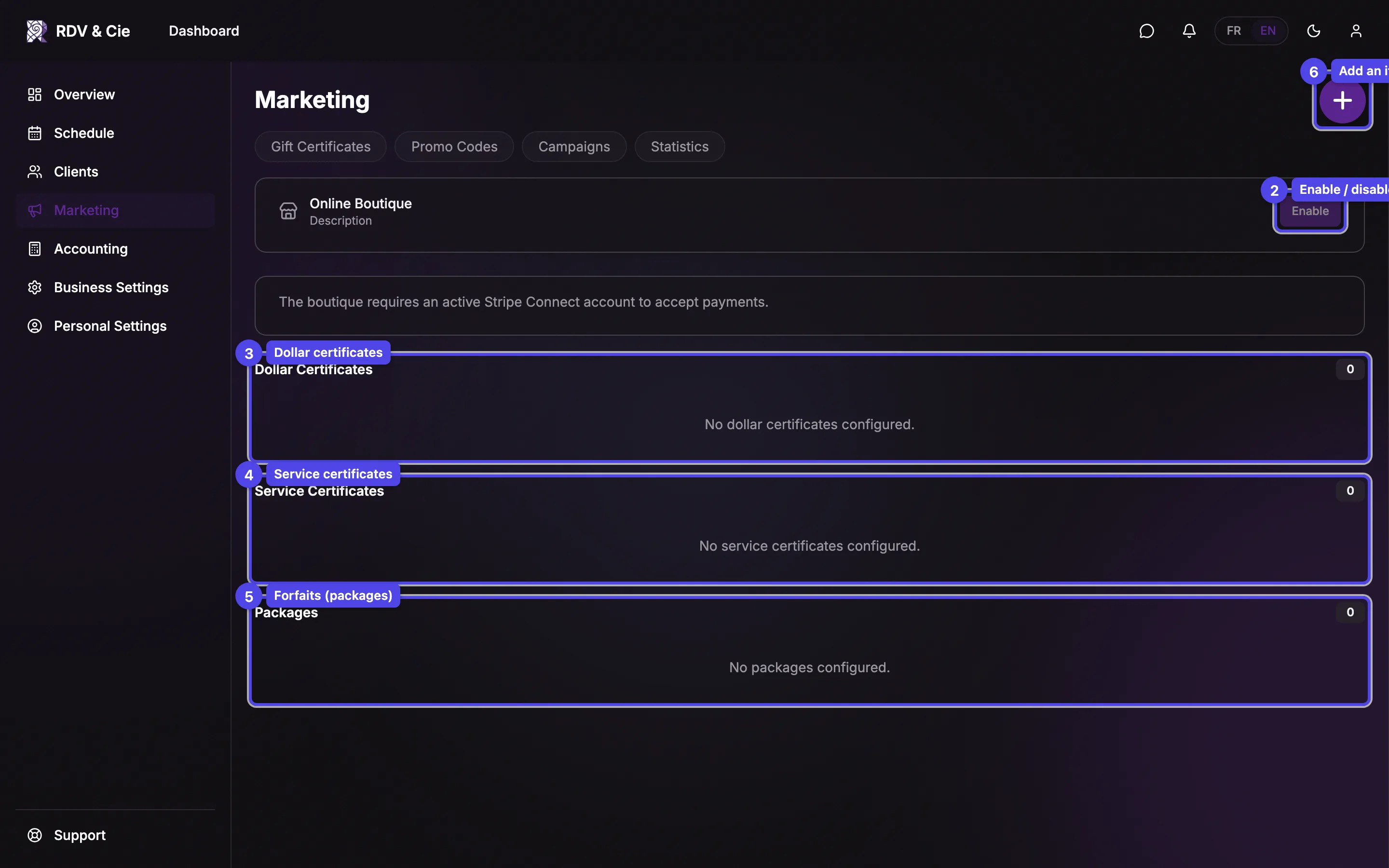Click the Accounting calculator icon
1389x868 pixels.
[35, 248]
